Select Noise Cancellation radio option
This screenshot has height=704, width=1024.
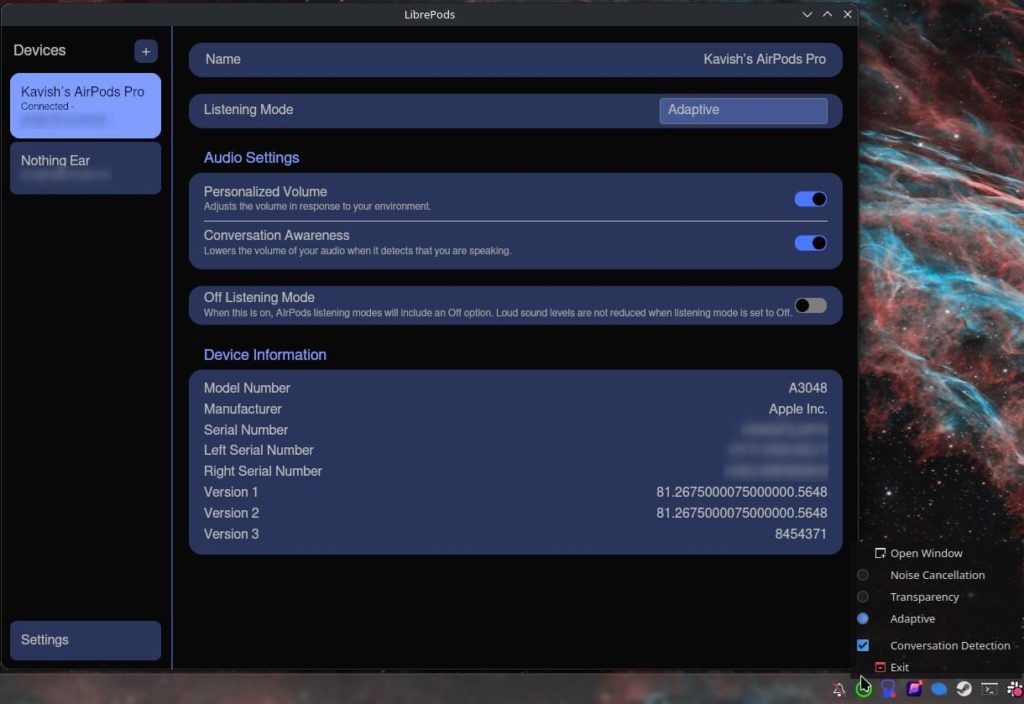(863, 575)
